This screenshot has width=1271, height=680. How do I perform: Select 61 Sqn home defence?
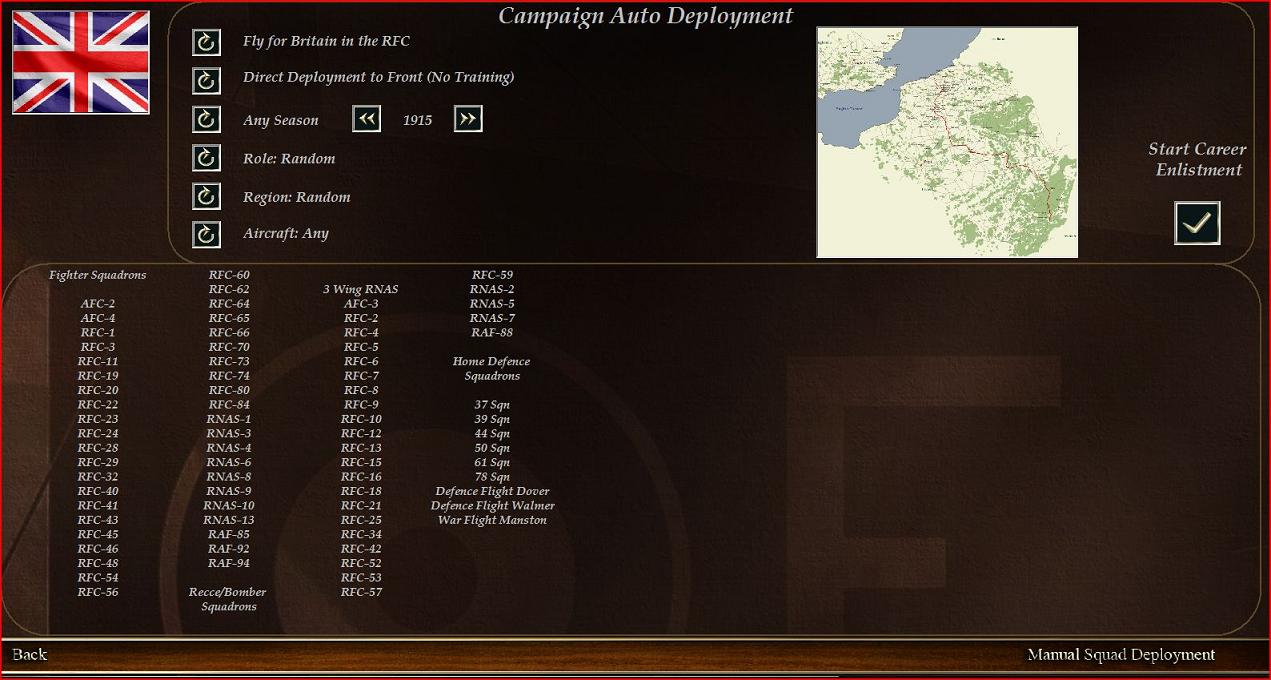(x=492, y=463)
